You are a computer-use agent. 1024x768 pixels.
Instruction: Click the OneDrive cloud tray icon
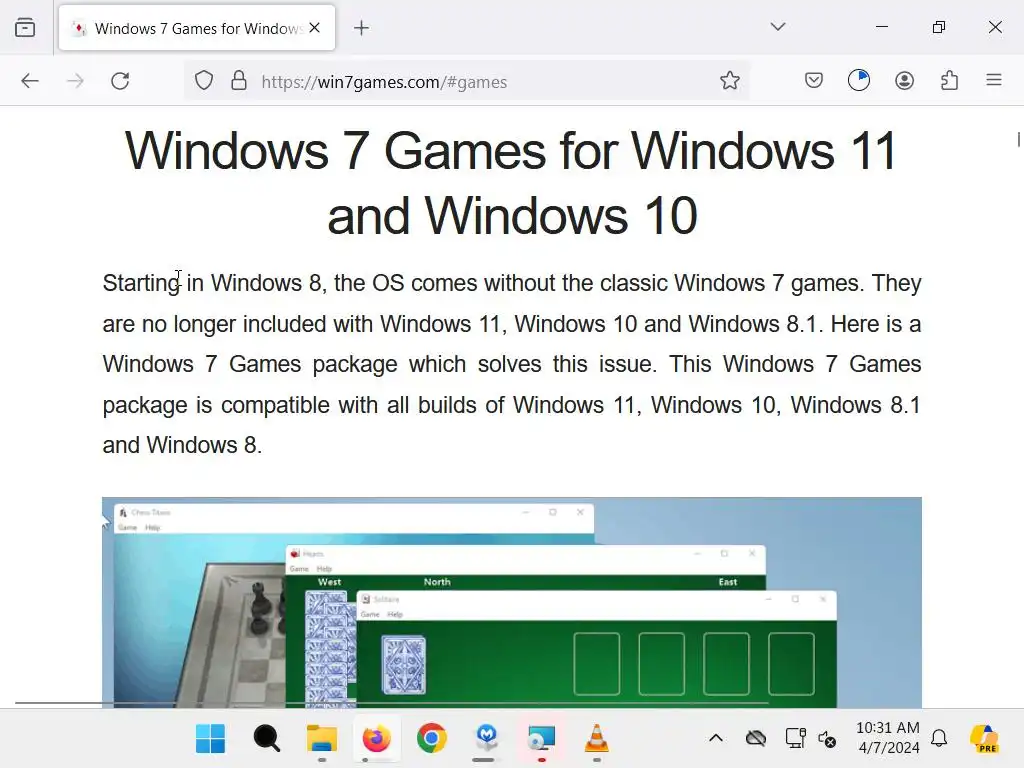pos(756,739)
